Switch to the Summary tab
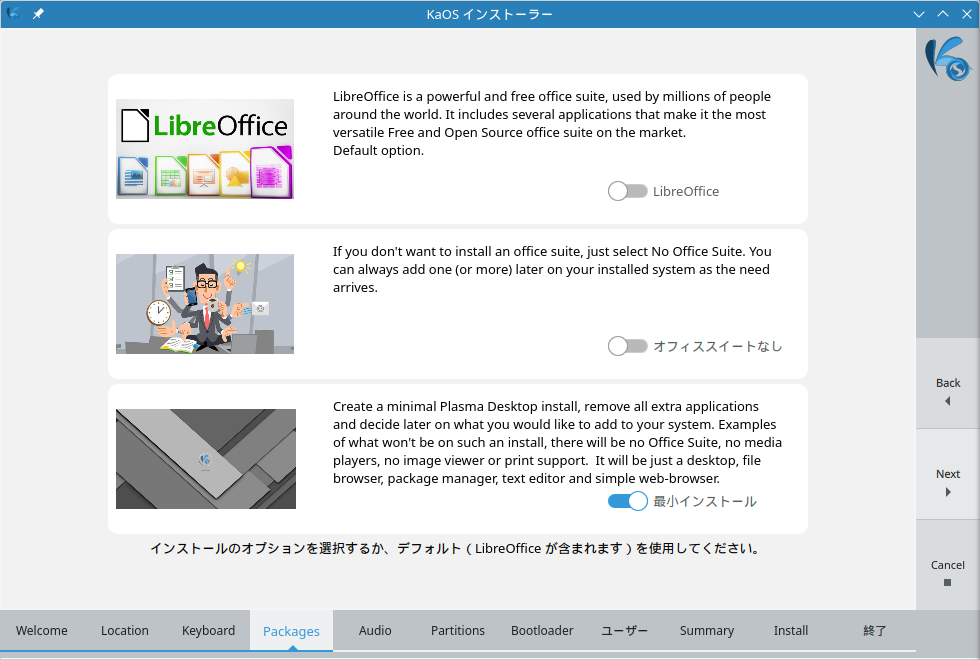The height and width of the screenshot is (660, 980). click(x=707, y=631)
